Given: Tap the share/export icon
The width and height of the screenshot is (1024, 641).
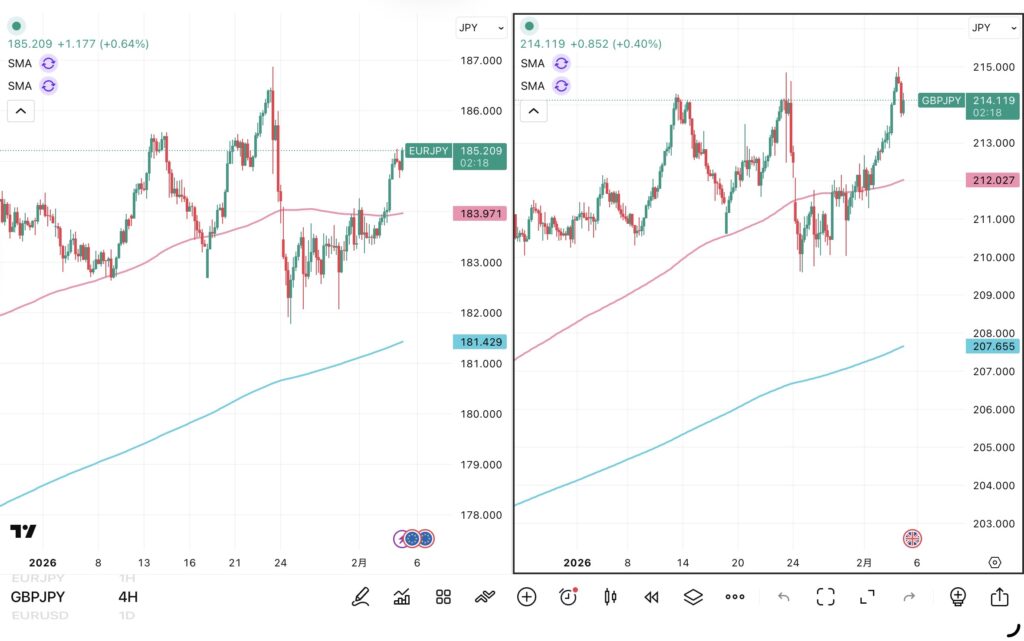Looking at the screenshot, I should 999,597.
